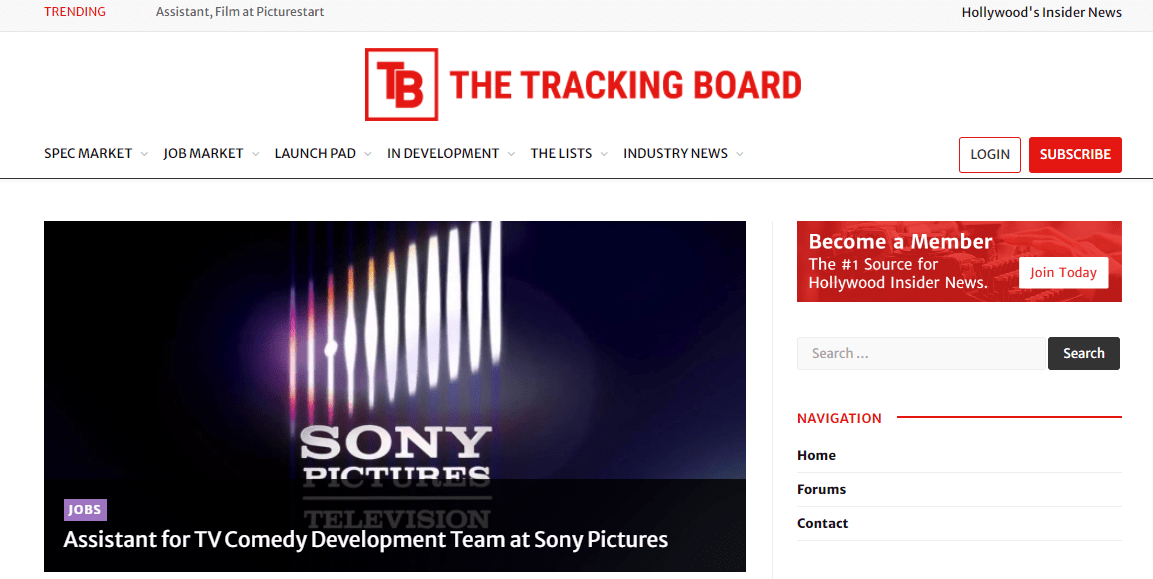Expand the Spec Market dropdown arrow
This screenshot has width=1153, height=579.
tap(144, 154)
